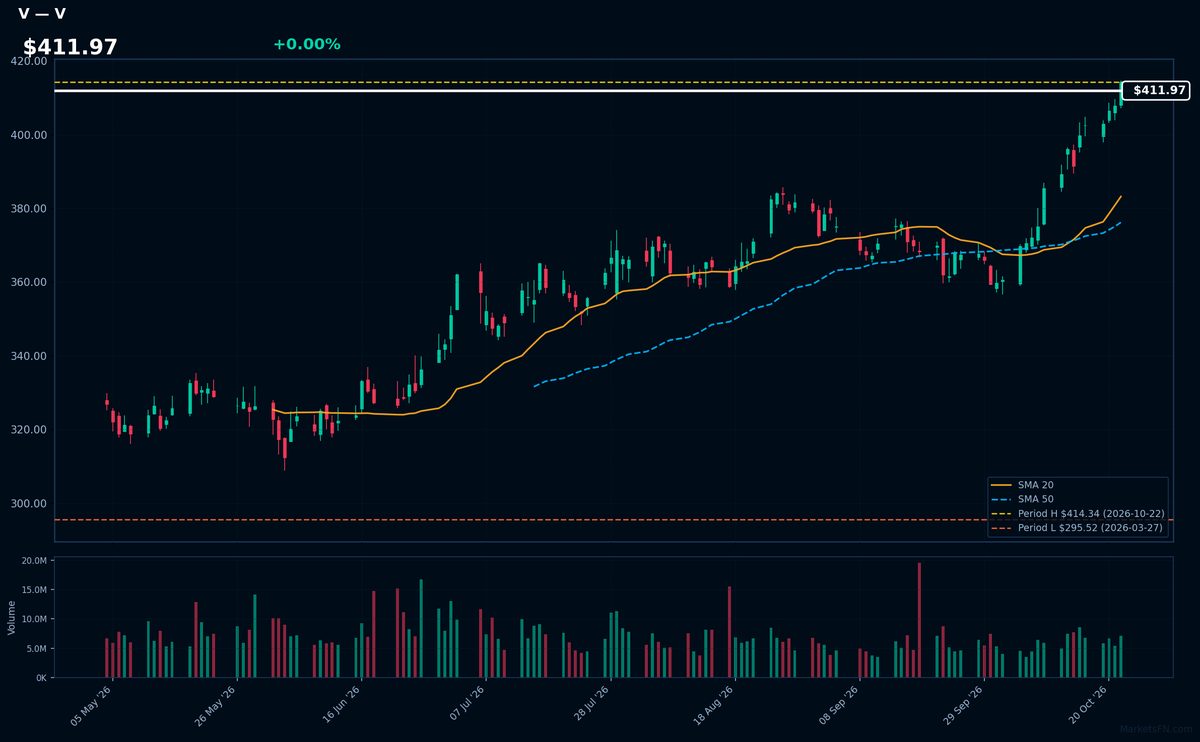The height and width of the screenshot is (742, 1200).
Task: Click the 20 Oct '26 date label
Action: [x=1088, y=704]
